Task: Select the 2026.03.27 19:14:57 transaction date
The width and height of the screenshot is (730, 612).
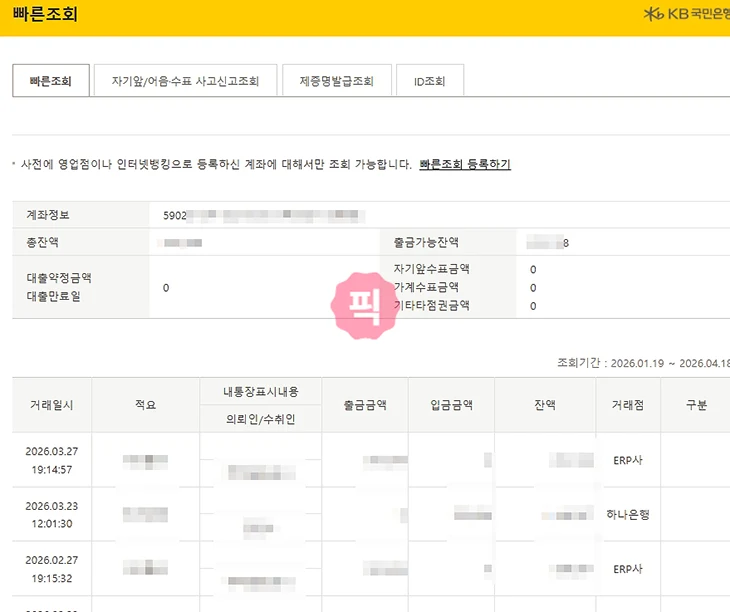Action: (52, 460)
